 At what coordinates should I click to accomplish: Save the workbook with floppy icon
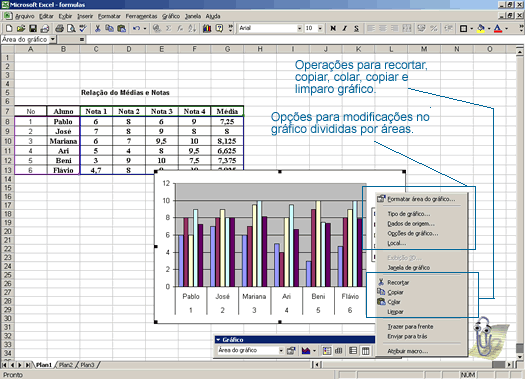pyautogui.click(x=33, y=28)
